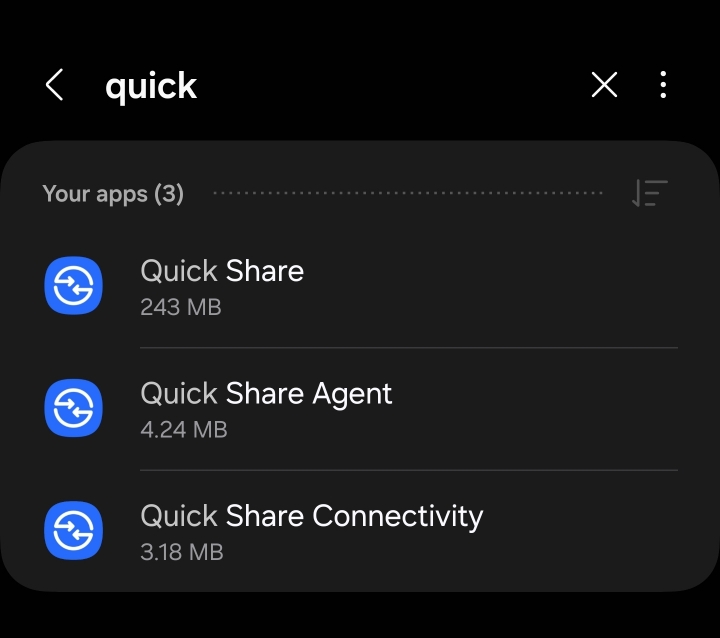Tap empty space right of Quick Share
Viewport: 720px width, 638px height.
[x=491, y=287]
